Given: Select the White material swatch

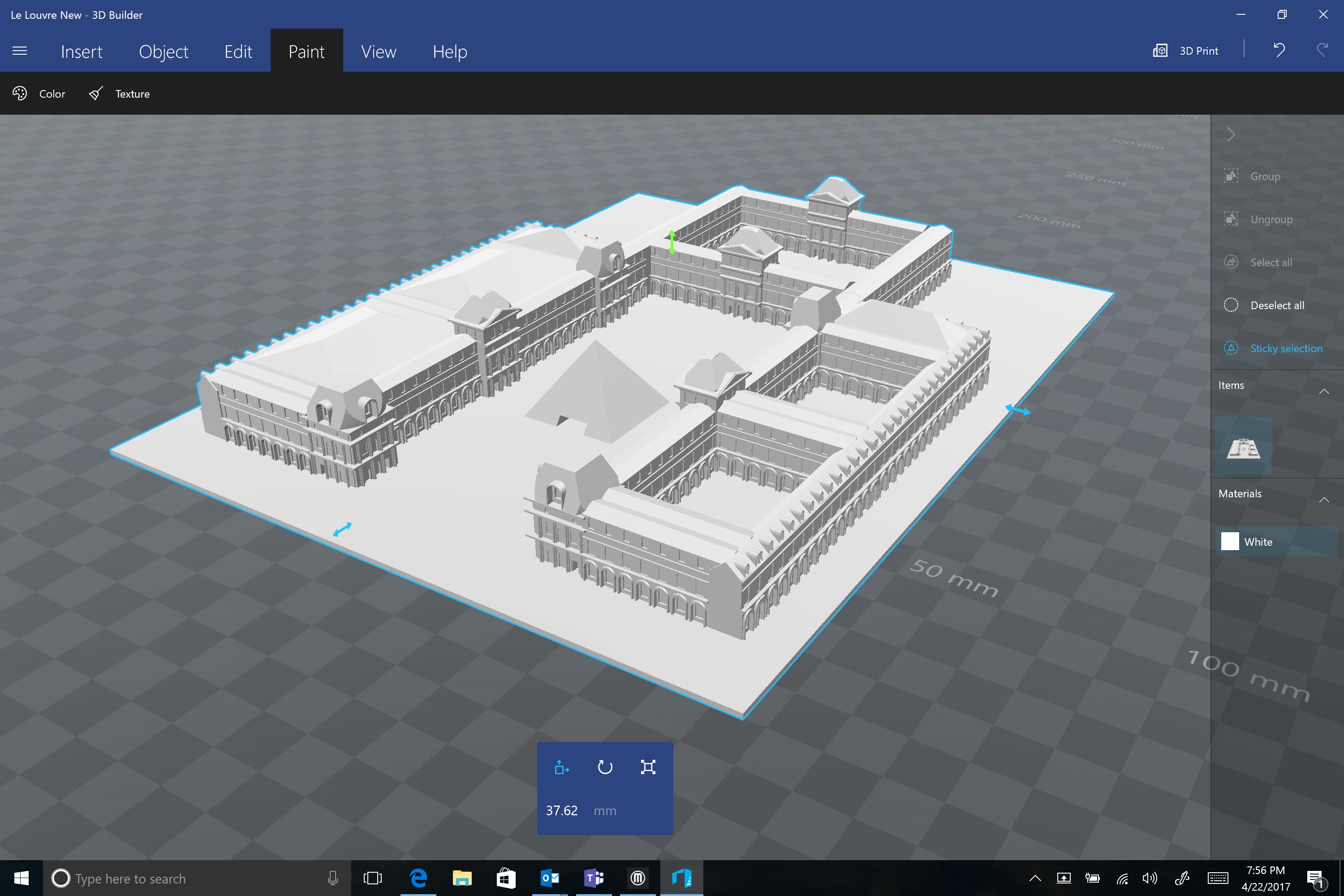Looking at the screenshot, I should (1276, 541).
